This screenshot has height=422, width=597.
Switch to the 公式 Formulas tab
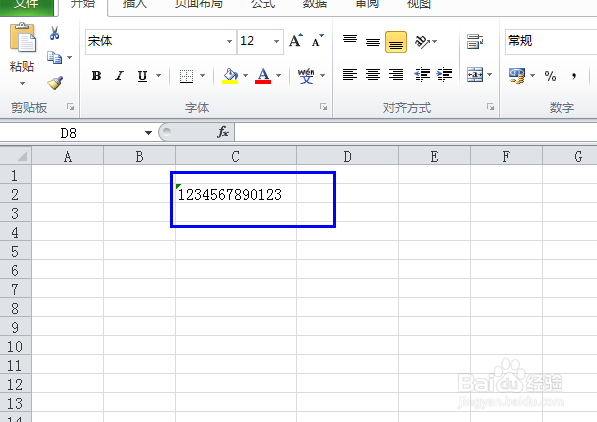tap(263, 5)
